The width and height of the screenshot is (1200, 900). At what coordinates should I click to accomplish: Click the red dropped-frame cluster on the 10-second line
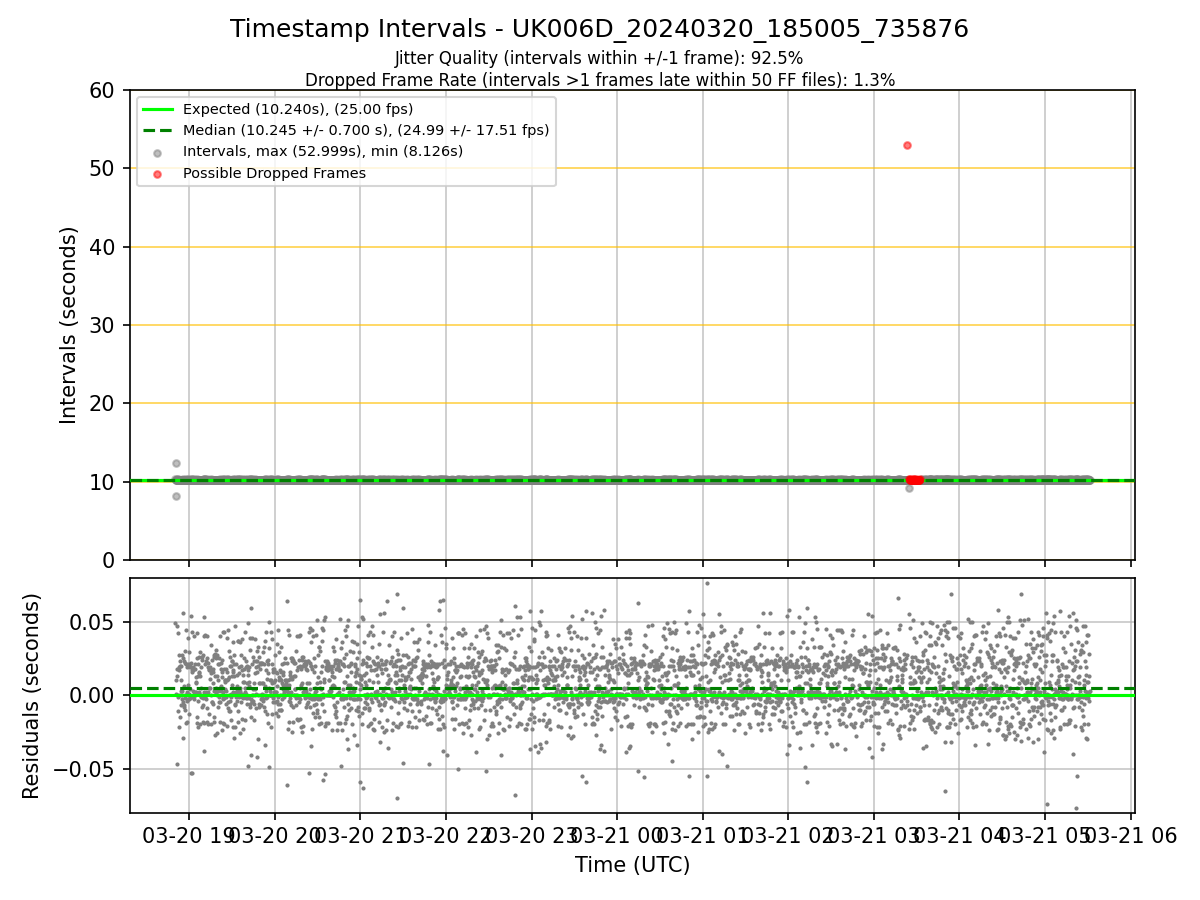click(x=914, y=480)
